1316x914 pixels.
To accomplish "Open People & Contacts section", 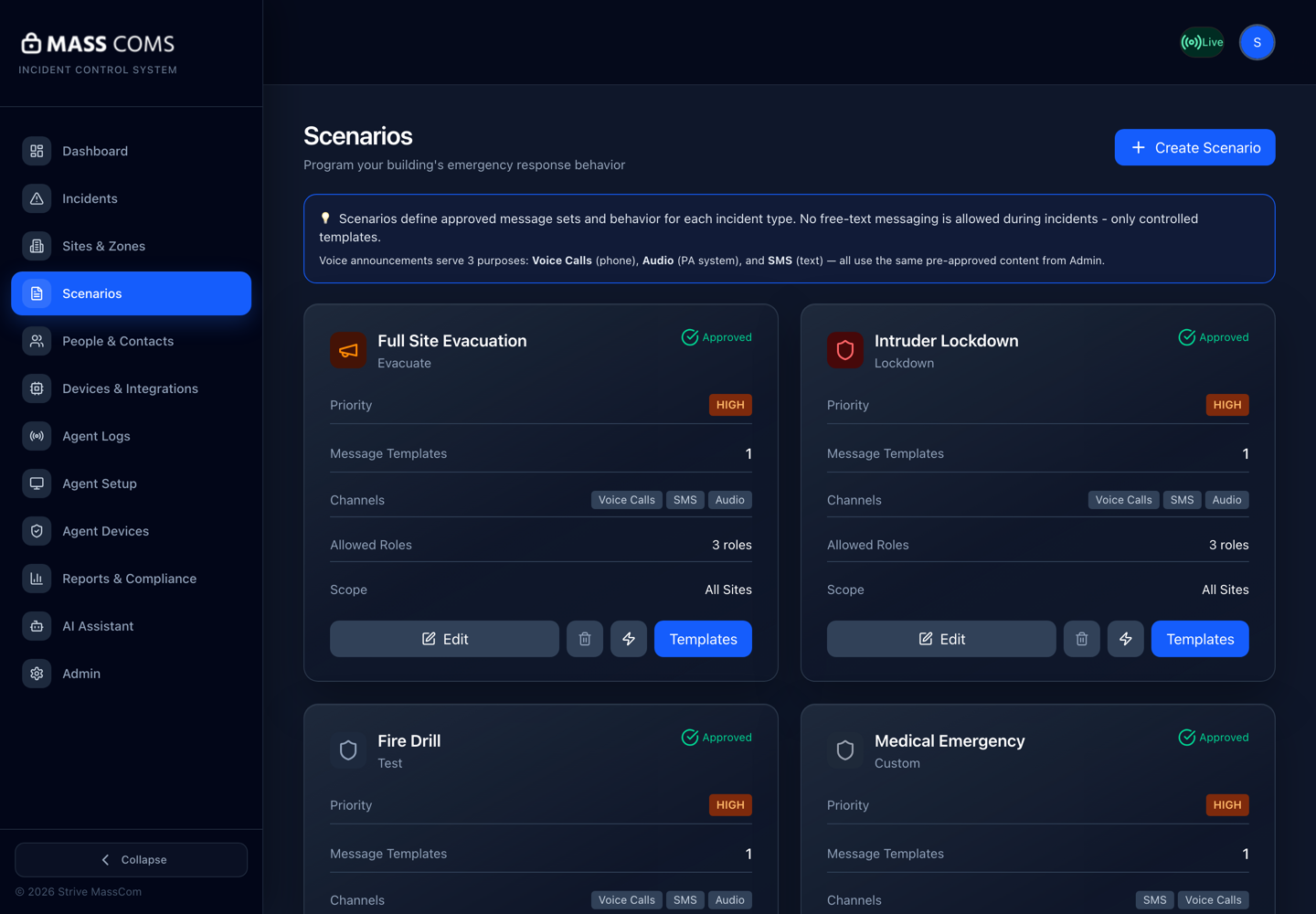I will (132, 341).
